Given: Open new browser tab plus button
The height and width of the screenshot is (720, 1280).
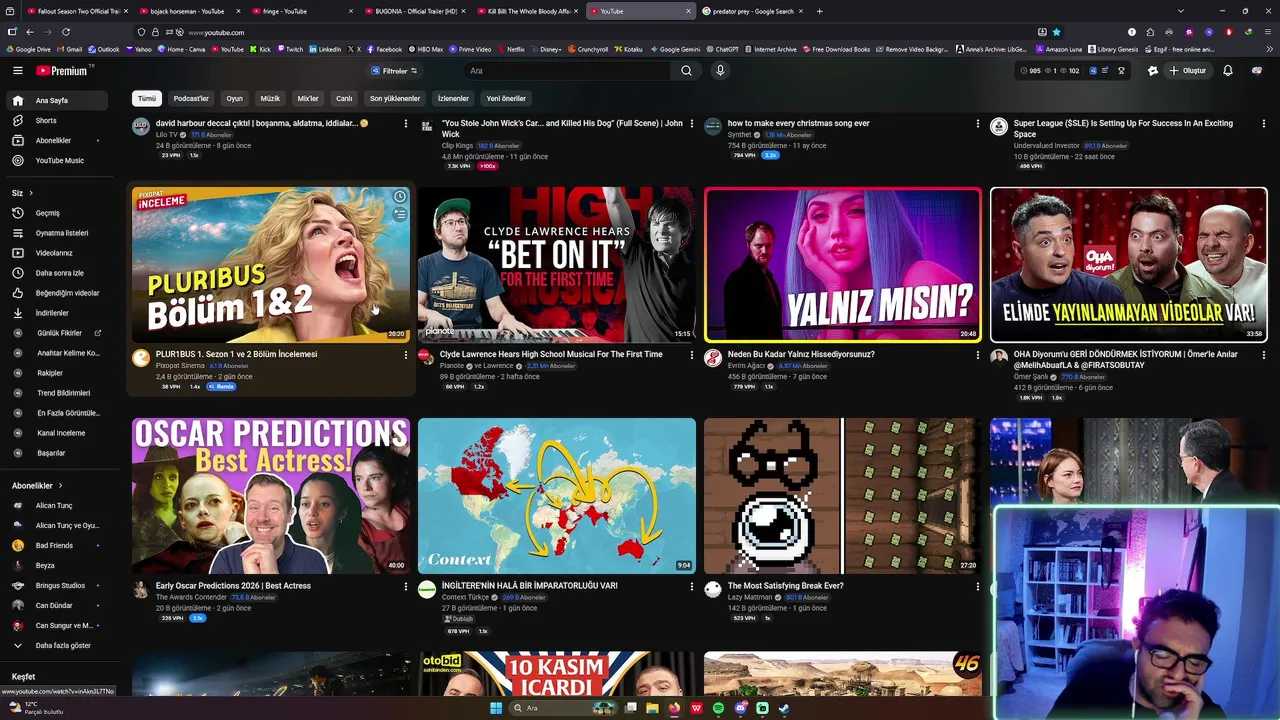Looking at the screenshot, I should [820, 11].
